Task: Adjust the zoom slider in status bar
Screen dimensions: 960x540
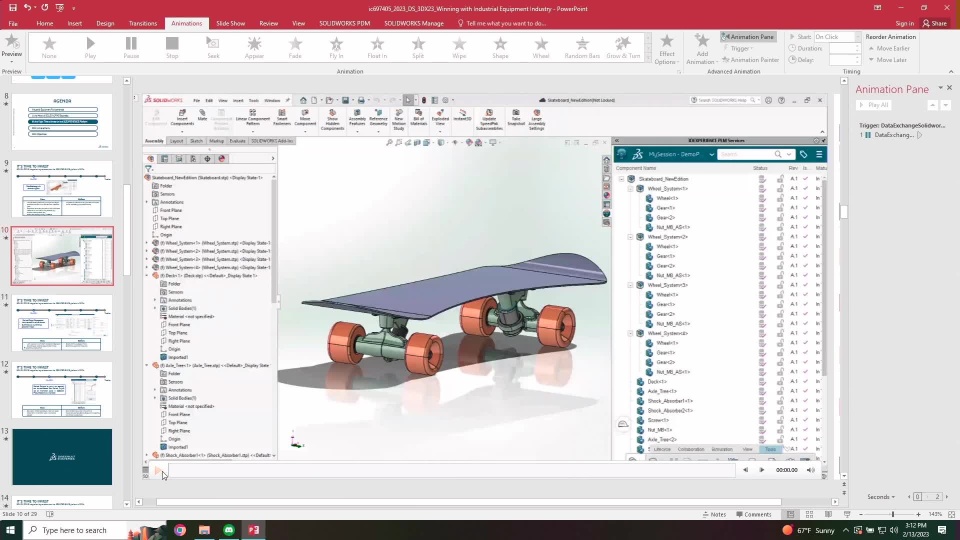Action: (893, 514)
